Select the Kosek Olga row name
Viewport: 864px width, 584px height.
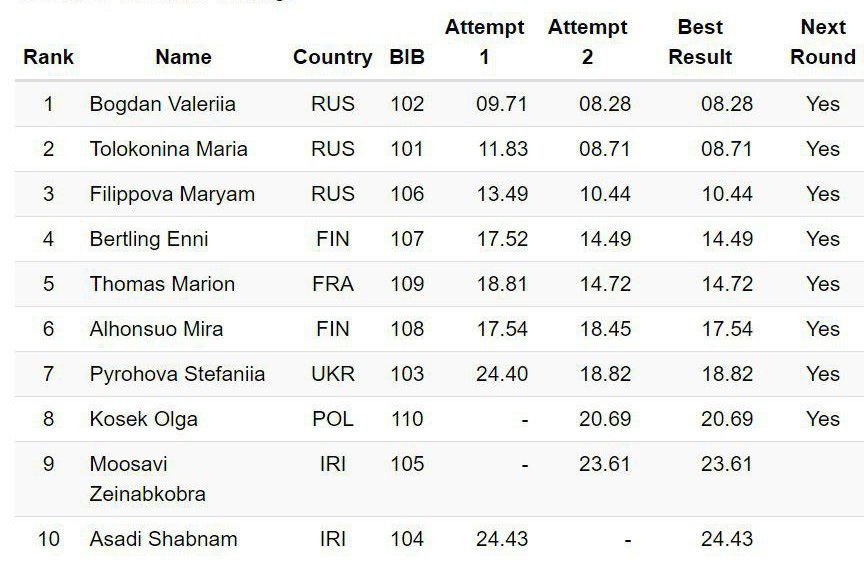point(143,419)
